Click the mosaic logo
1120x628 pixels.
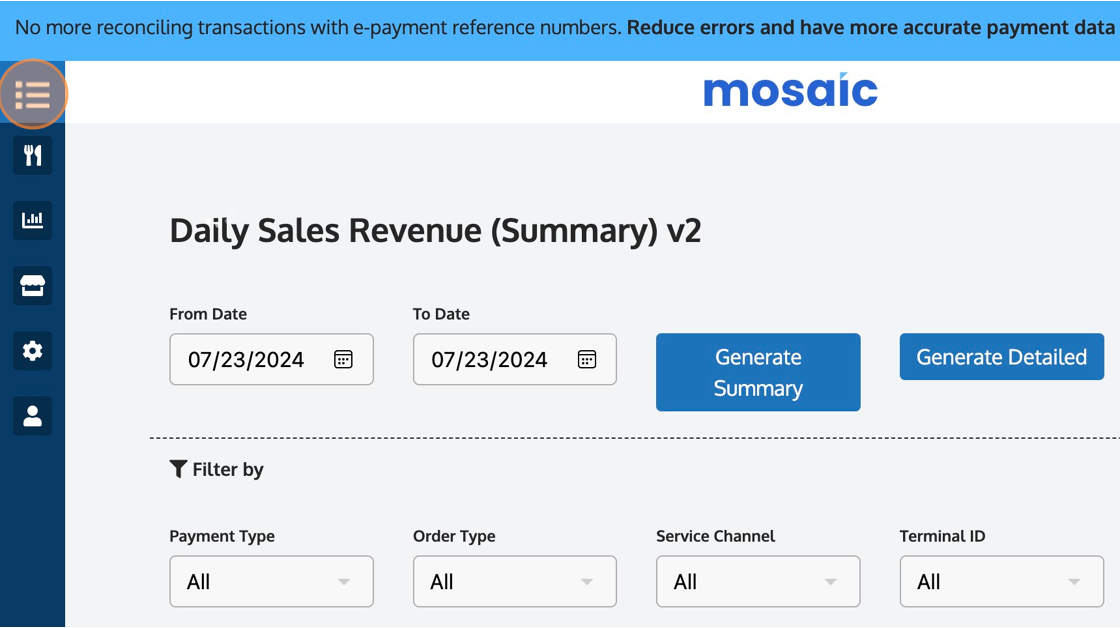point(791,91)
